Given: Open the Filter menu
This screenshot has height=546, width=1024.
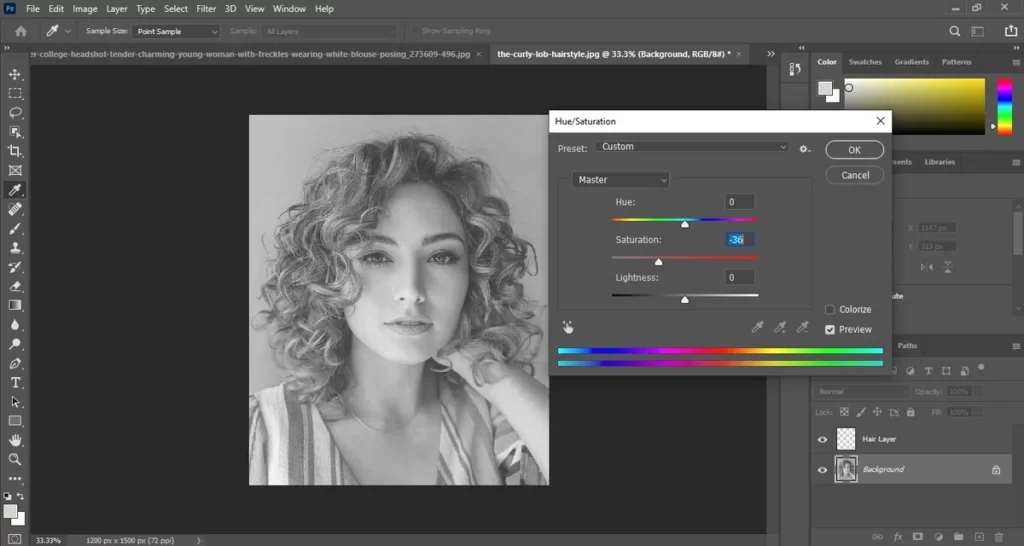Looking at the screenshot, I should [206, 8].
